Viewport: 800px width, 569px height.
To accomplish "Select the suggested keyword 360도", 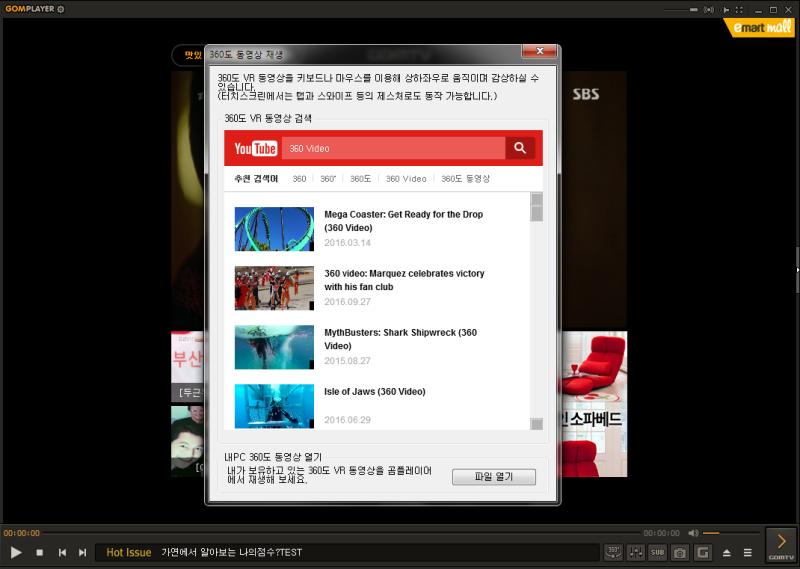I will point(360,179).
